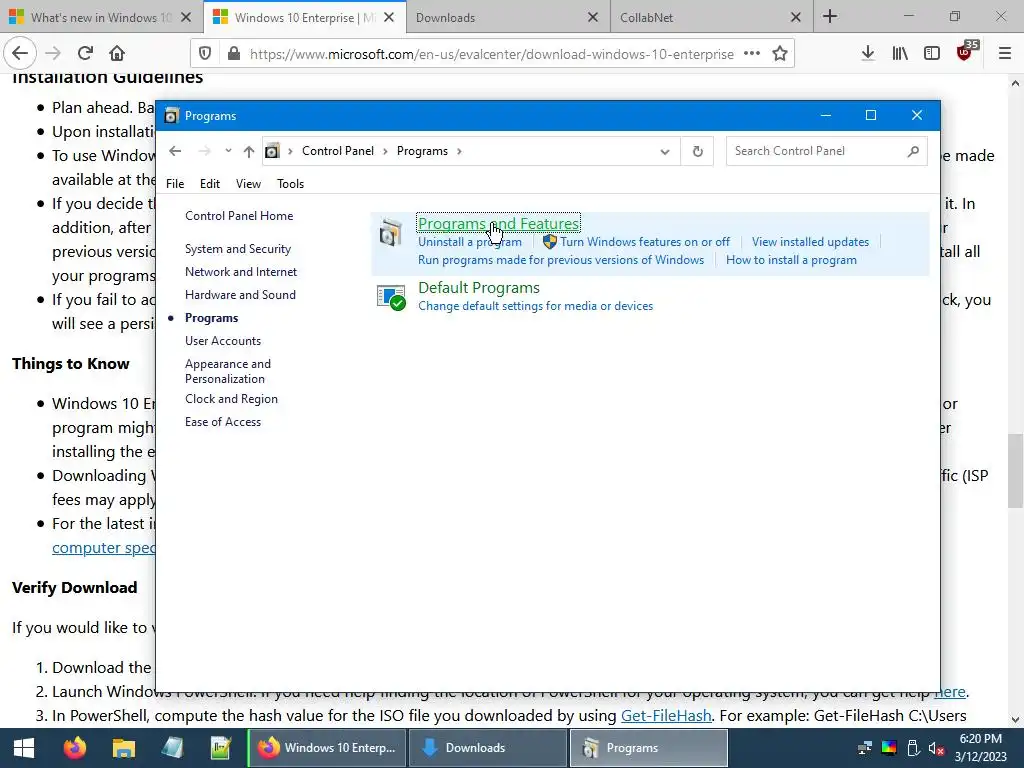Click volume muted icon in system tray
The image size is (1024, 768).
point(936,748)
